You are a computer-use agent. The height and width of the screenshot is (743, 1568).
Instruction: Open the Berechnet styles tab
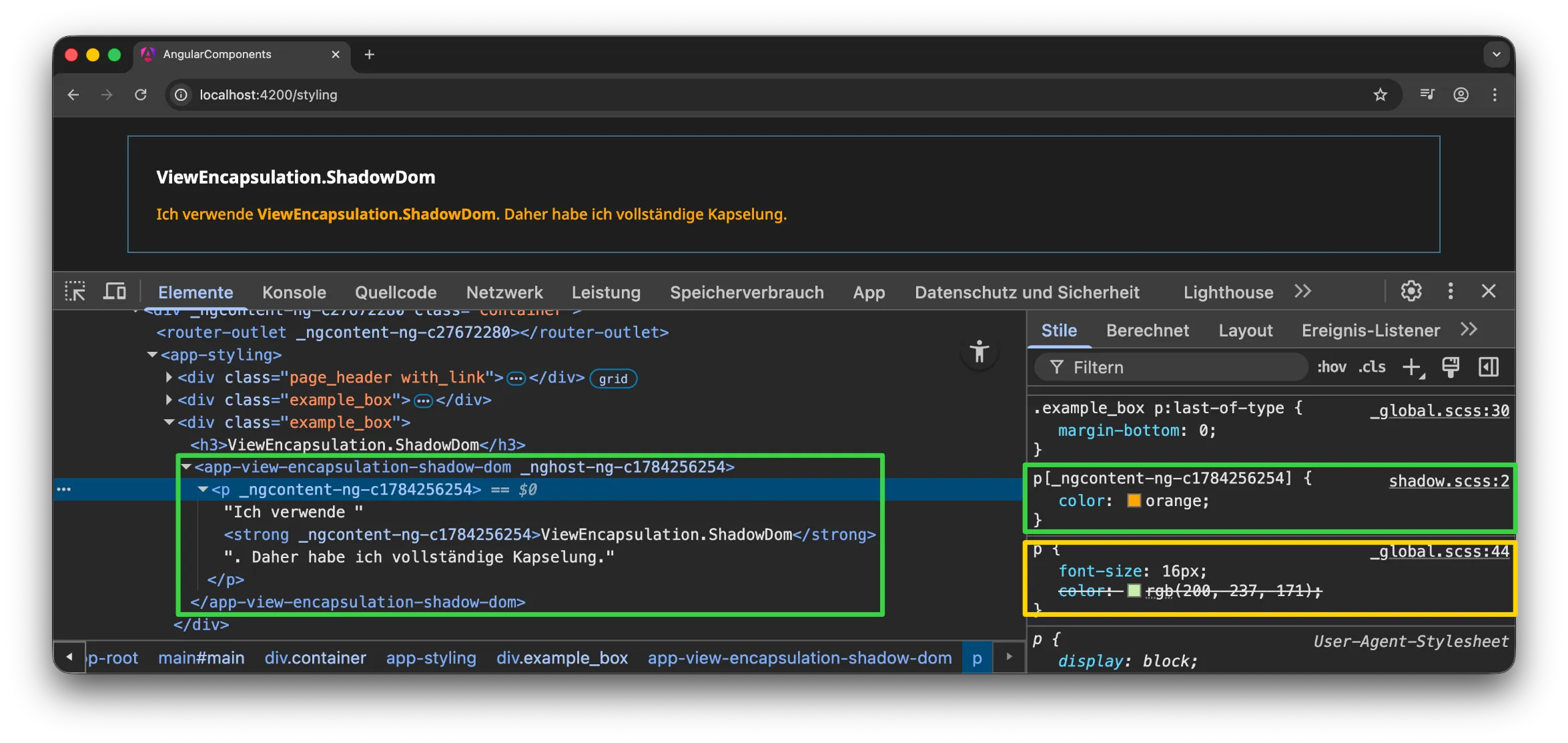coord(1147,330)
